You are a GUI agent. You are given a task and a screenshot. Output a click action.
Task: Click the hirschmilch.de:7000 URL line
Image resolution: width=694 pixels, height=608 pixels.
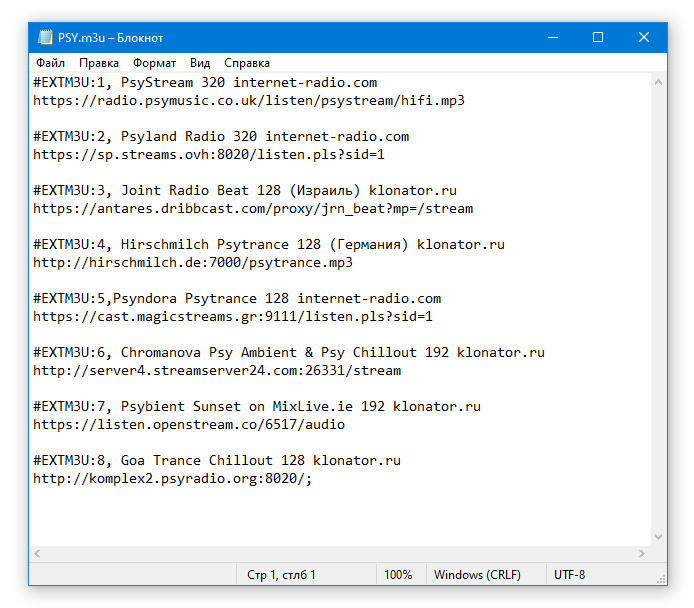193,262
